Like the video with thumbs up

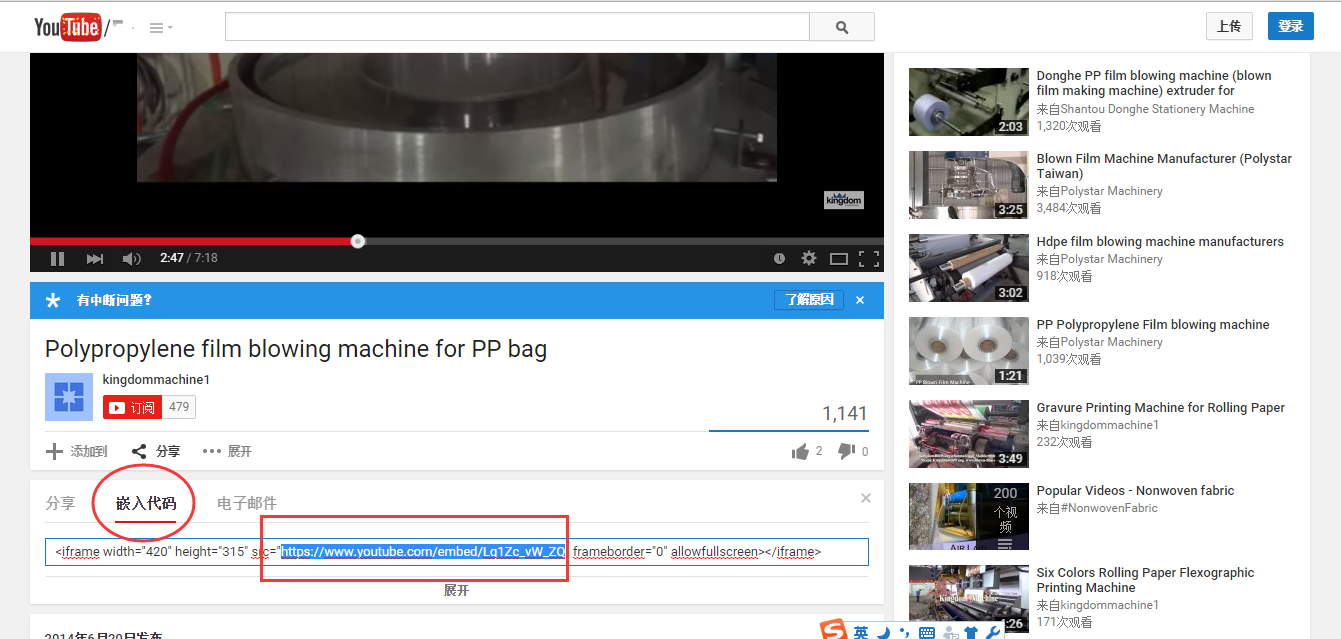coord(800,452)
